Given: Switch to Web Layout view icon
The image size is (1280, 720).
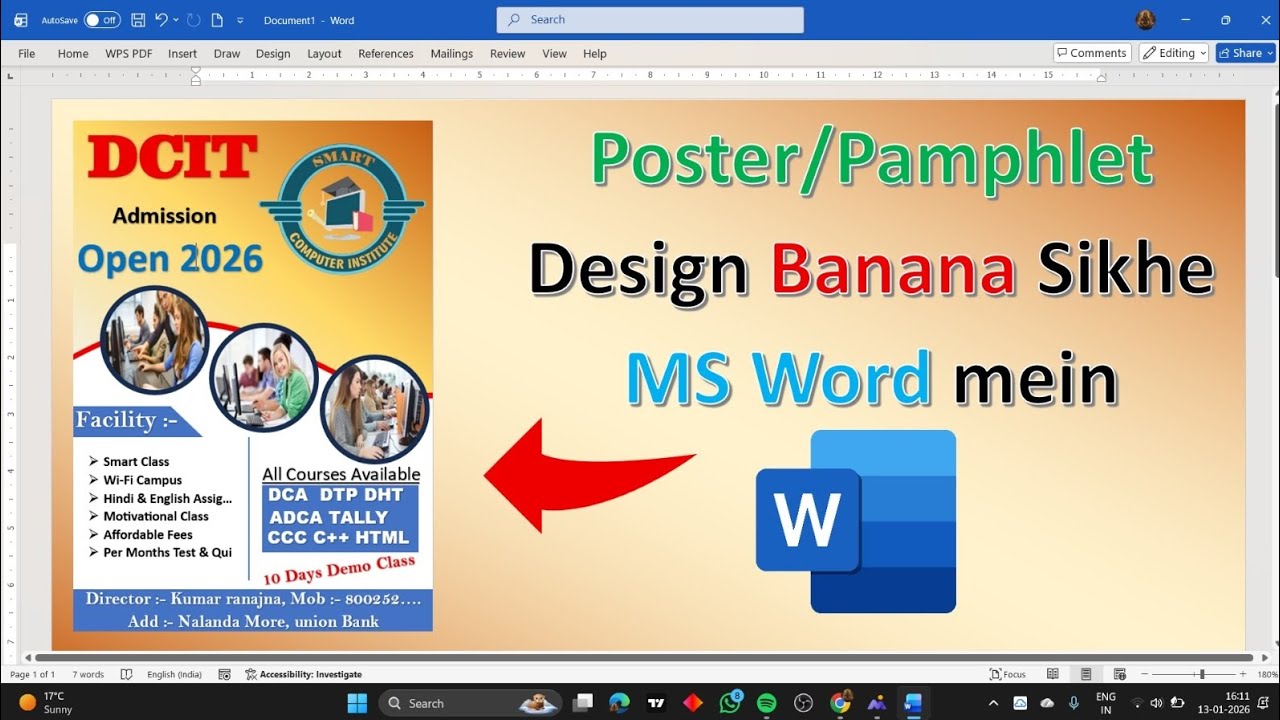Looking at the screenshot, I should [1120, 675].
